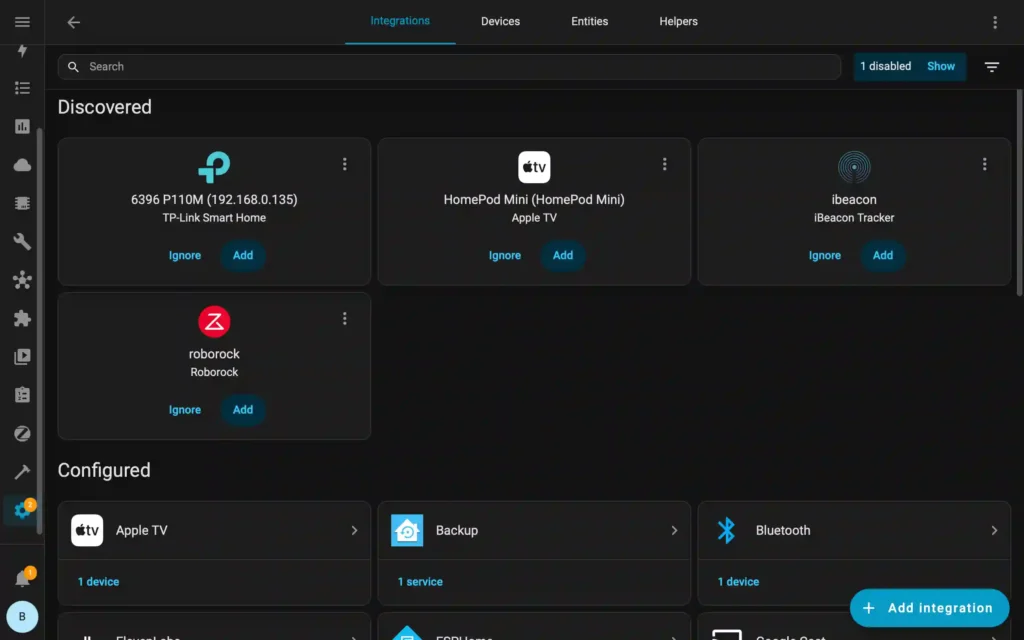This screenshot has height=640, width=1024.
Task: Show the disabled integration
Action: (940, 66)
